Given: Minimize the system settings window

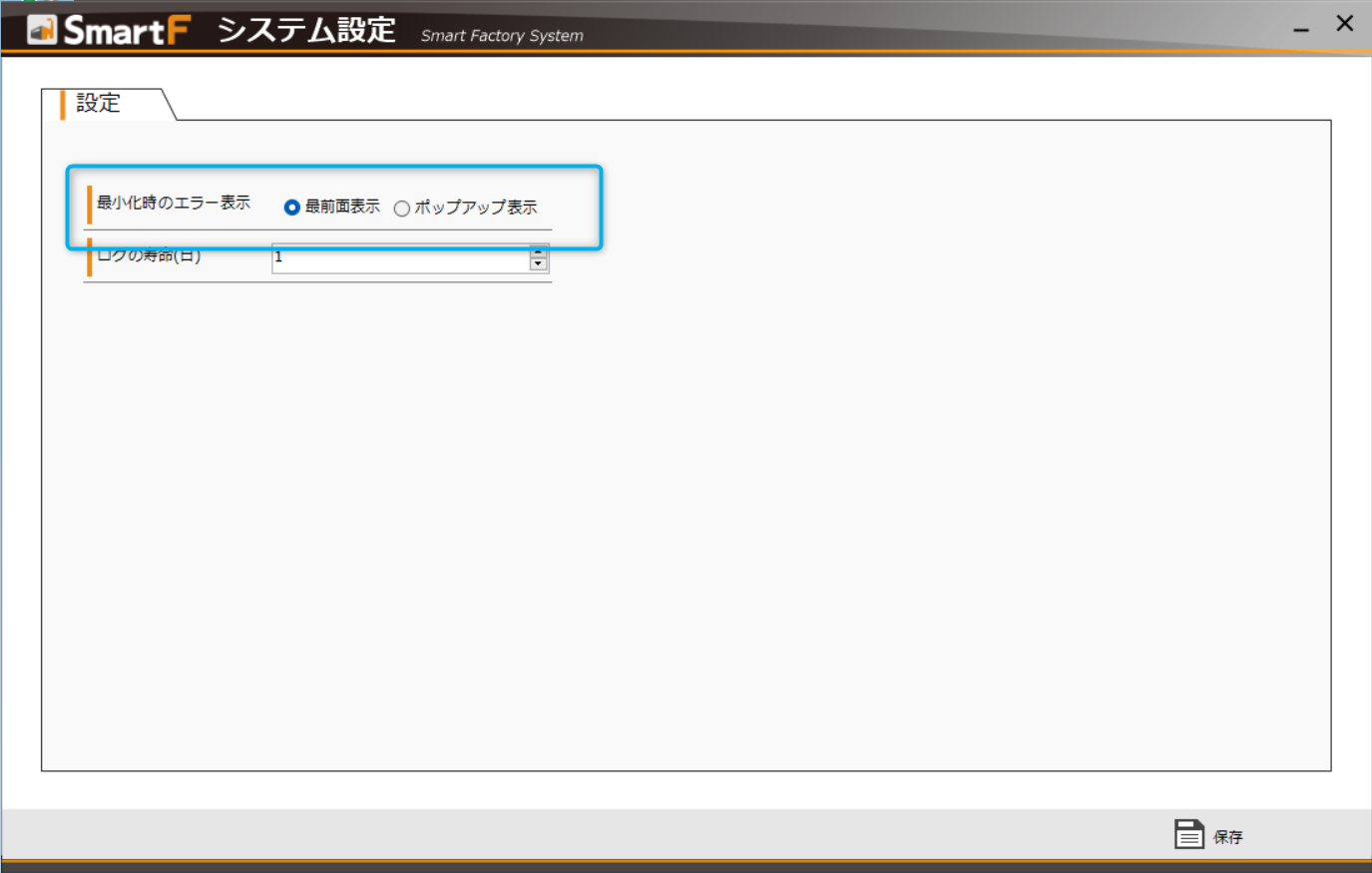Looking at the screenshot, I should click(x=1301, y=28).
